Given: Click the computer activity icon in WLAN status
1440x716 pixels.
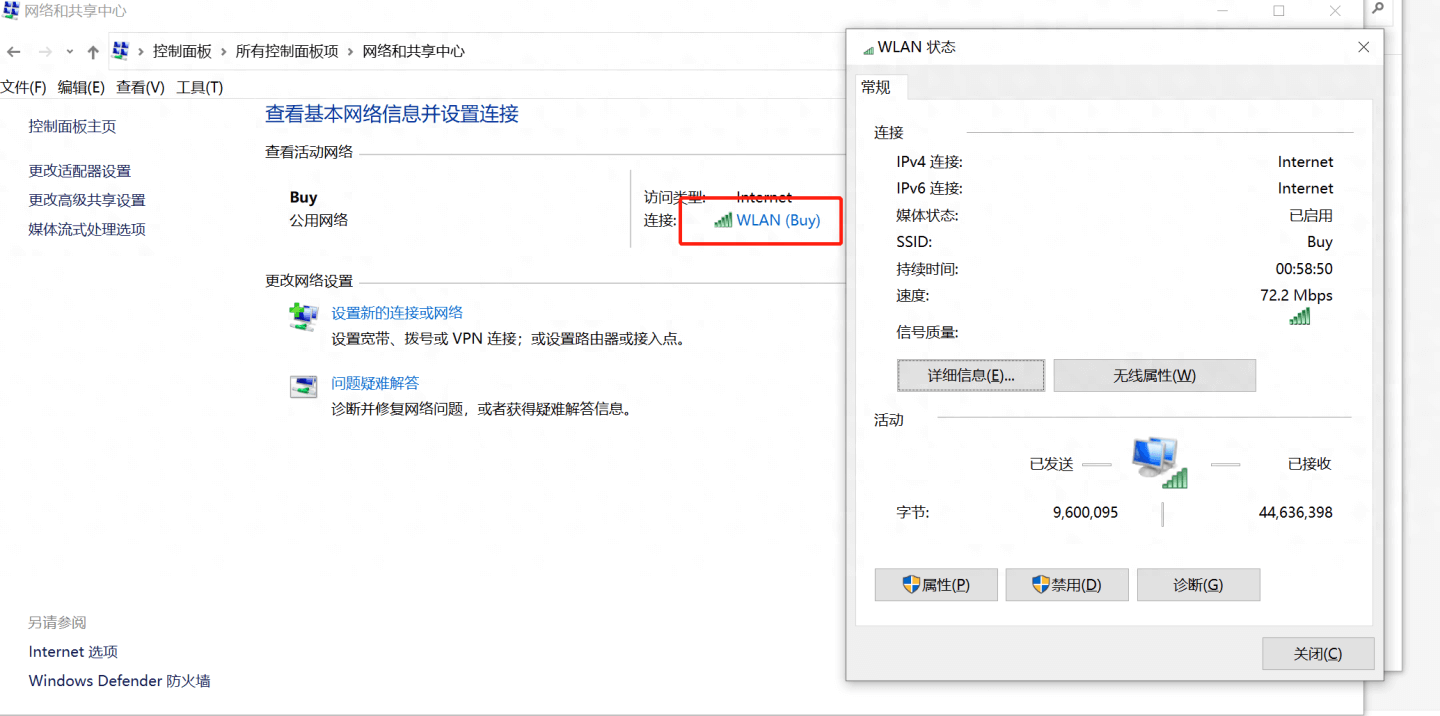Looking at the screenshot, I should tap(1158, 461).
